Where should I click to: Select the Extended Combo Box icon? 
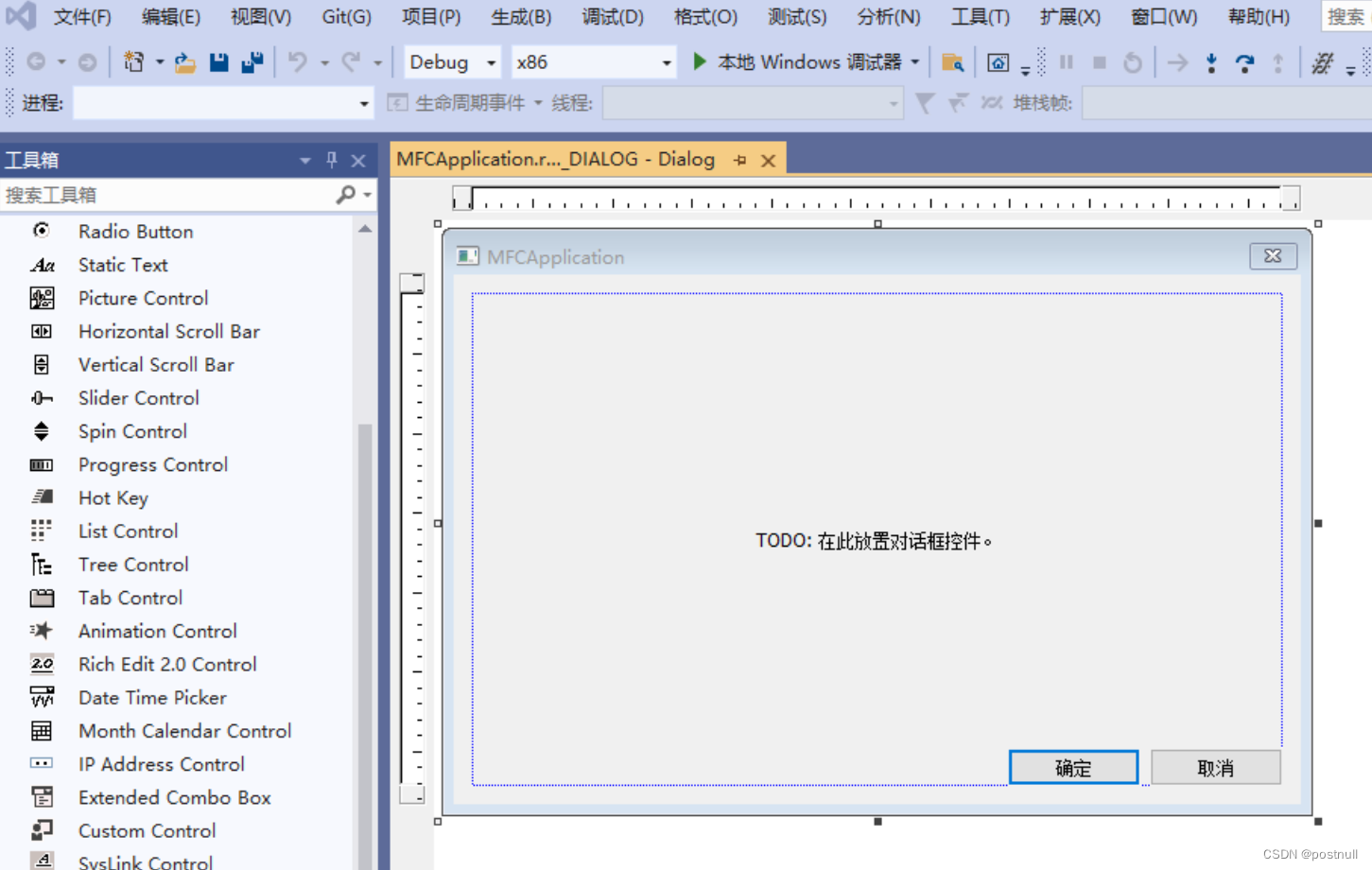coord(42,797)
